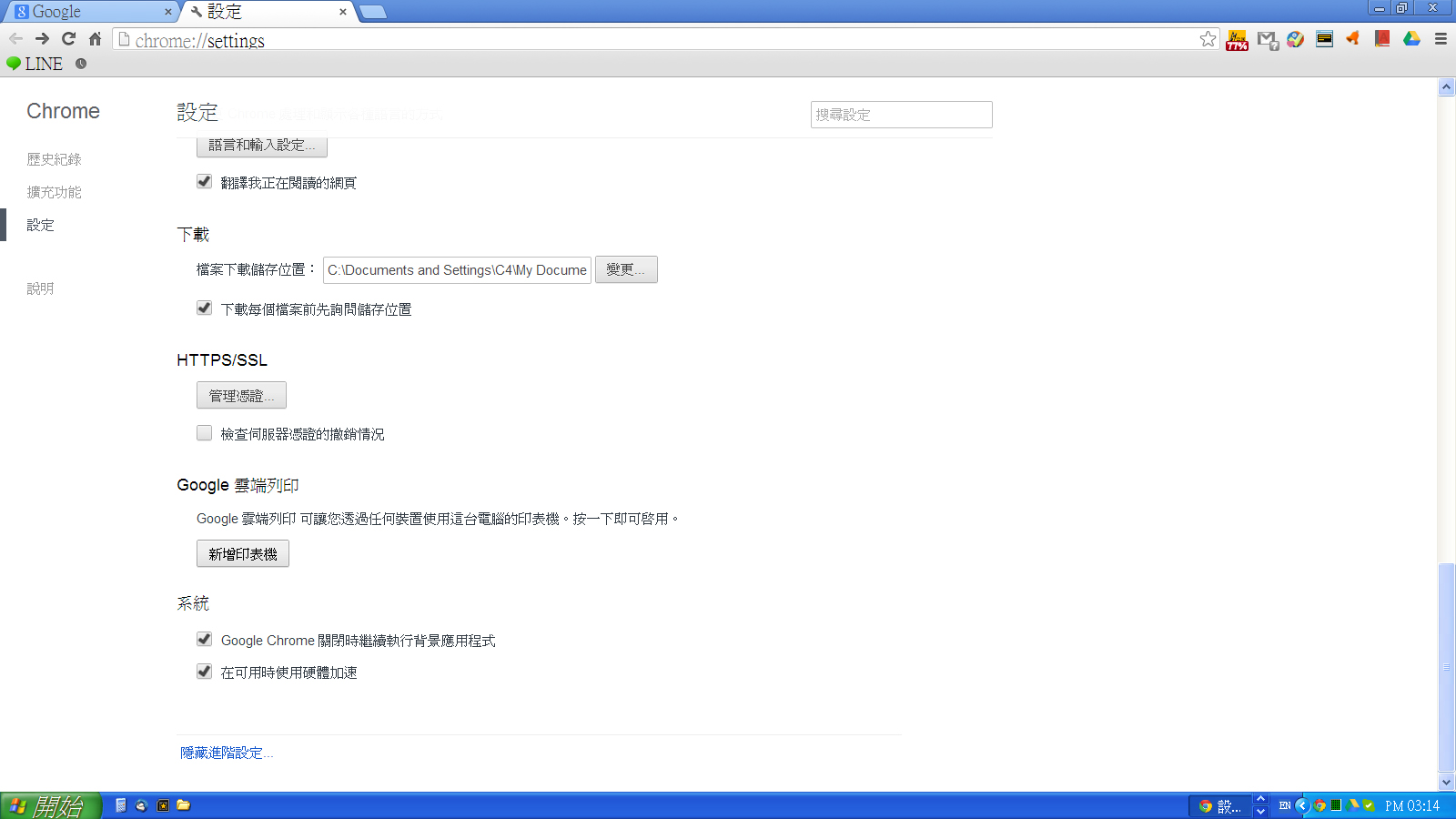Open the LINE bookmark in the bookmarks bar

coord(35,64)
